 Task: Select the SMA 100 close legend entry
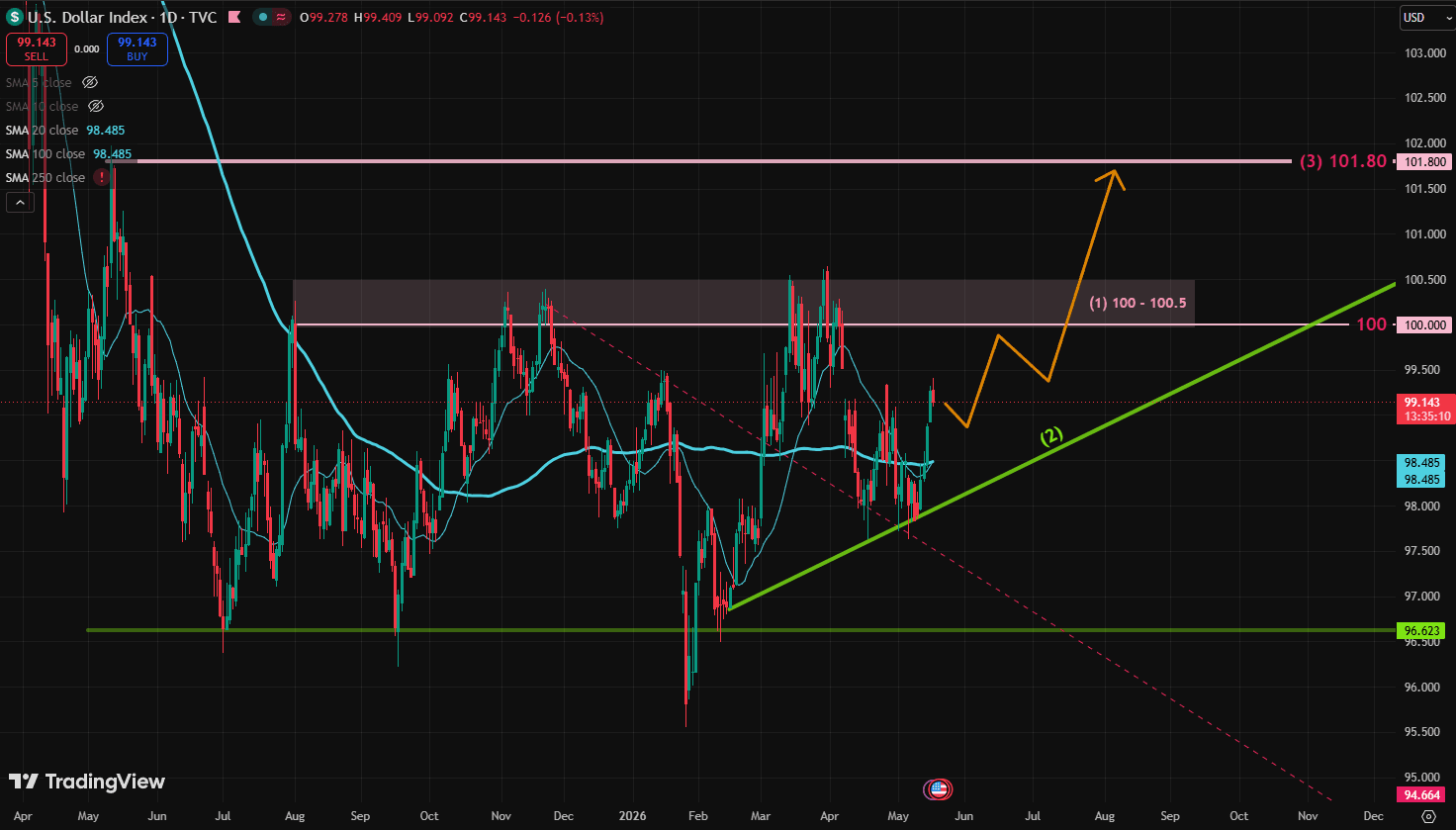pos(45,153)
